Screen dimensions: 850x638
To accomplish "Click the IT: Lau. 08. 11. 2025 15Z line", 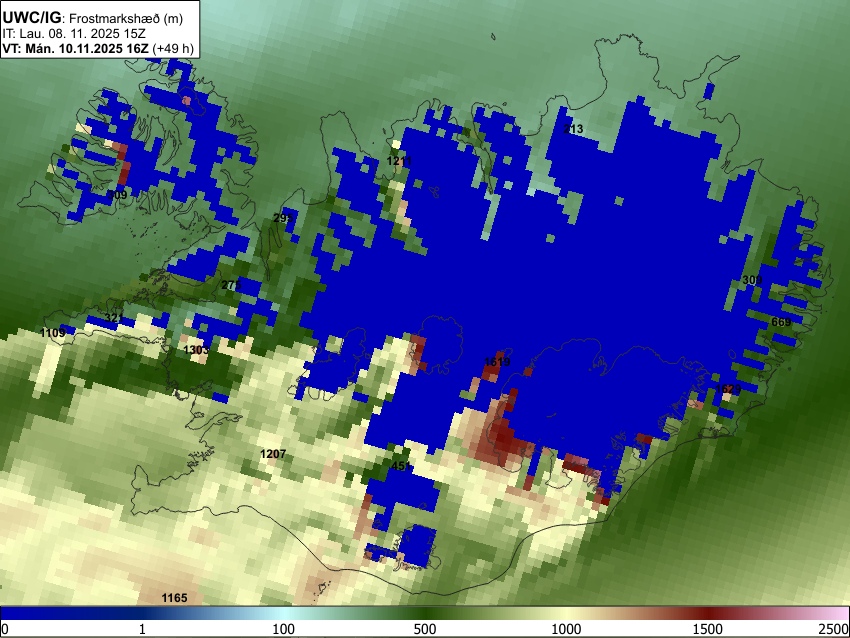I will pos(74,34).
